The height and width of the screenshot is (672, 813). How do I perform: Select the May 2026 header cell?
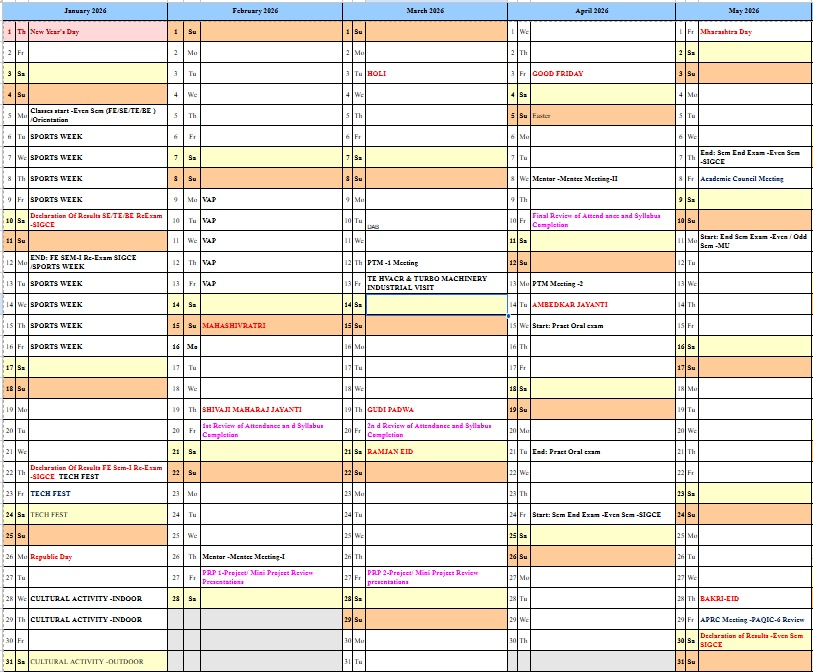click(743, 10)
